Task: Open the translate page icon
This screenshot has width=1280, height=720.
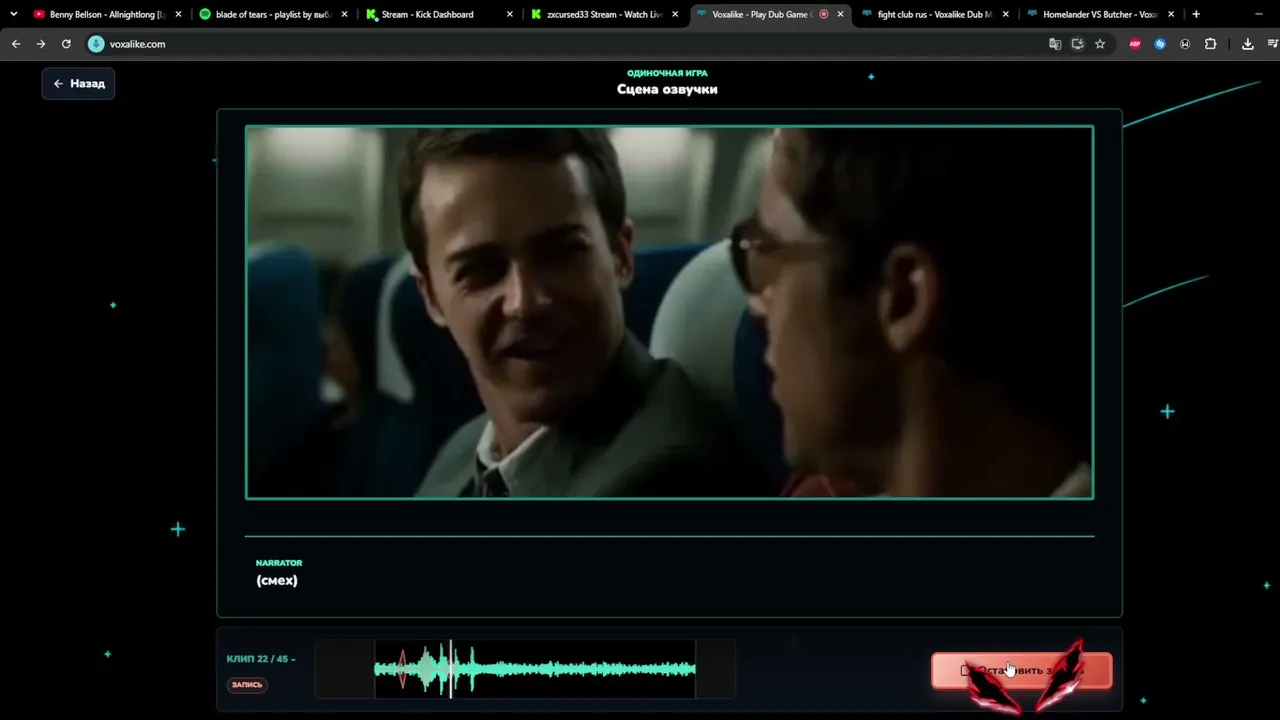Action: pyautogui.click(x=1055, y=44)
